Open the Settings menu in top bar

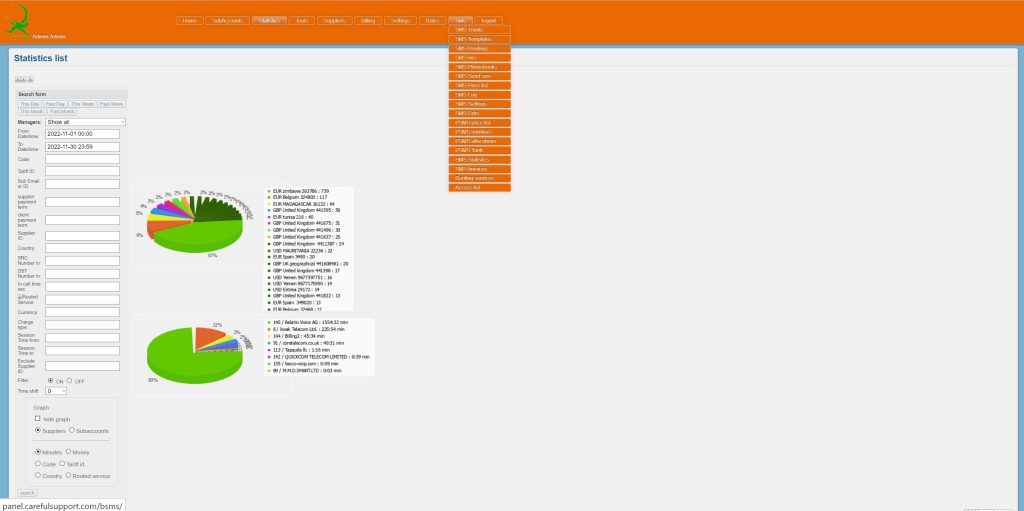click(x=400, y=20)
